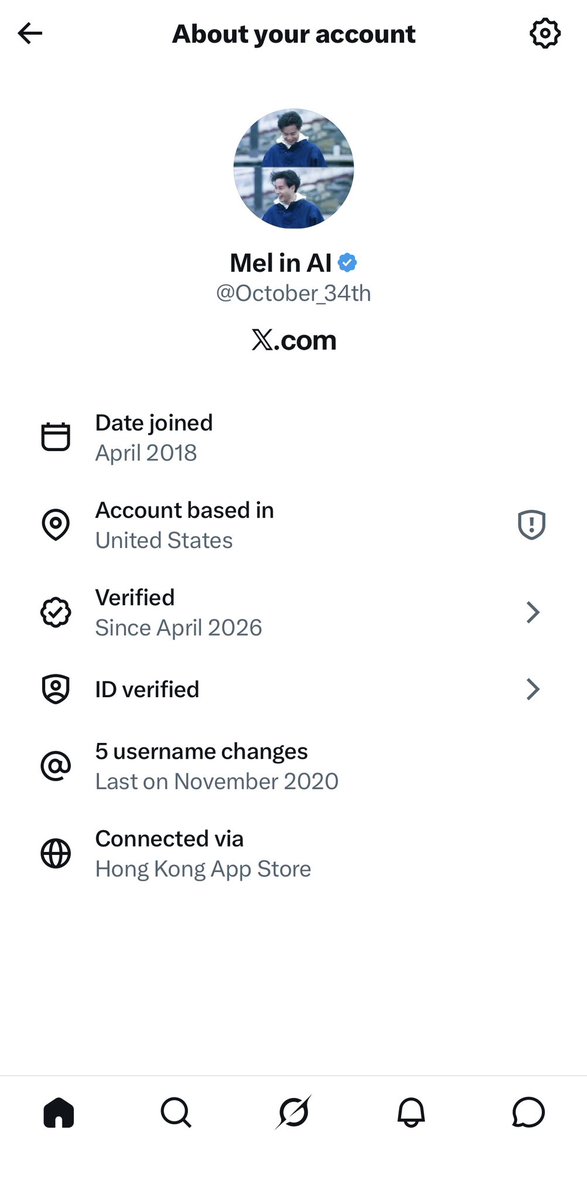587x1200 pixels.
Task: Open the Grok slash icon in bottom bar
Action: click(x=293, y=1112)
